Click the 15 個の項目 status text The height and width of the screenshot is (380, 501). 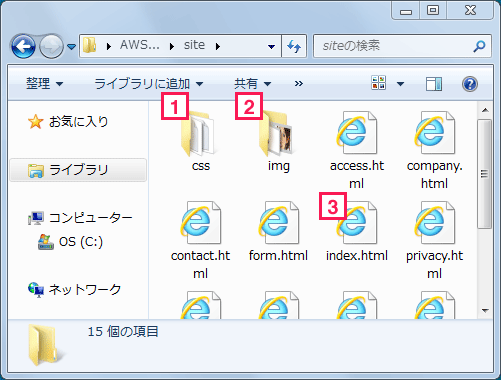[x=123, y=332]
